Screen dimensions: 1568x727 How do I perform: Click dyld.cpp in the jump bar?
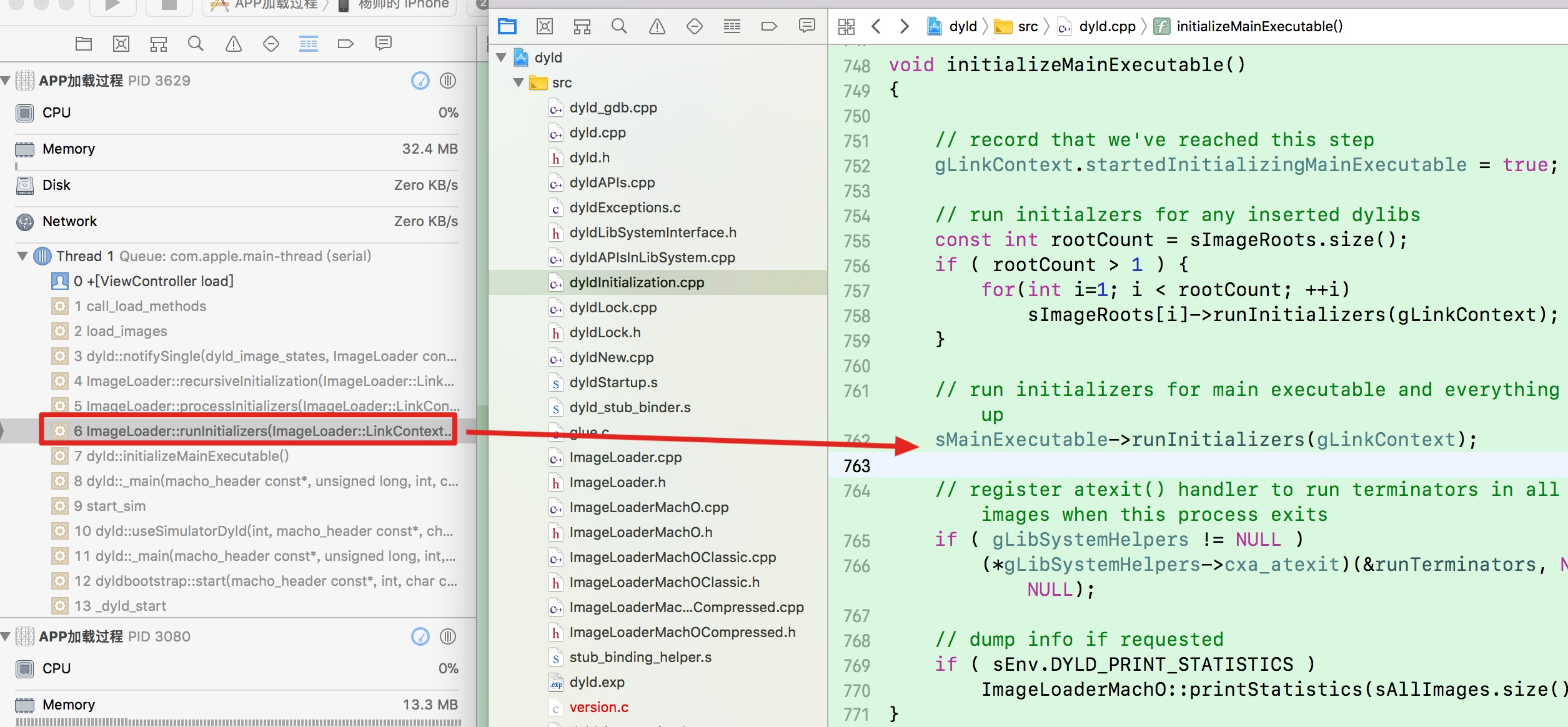[x=1106, y=26]
